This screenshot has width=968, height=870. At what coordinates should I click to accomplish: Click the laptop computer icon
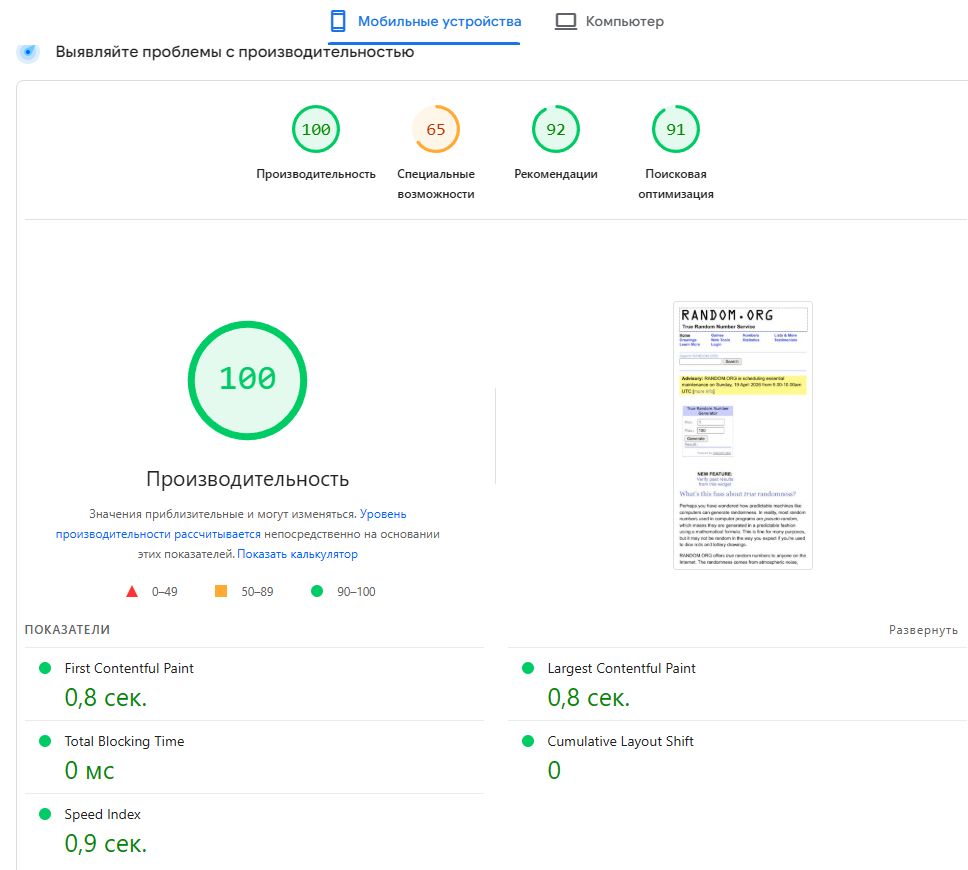[x=565, y=21]
